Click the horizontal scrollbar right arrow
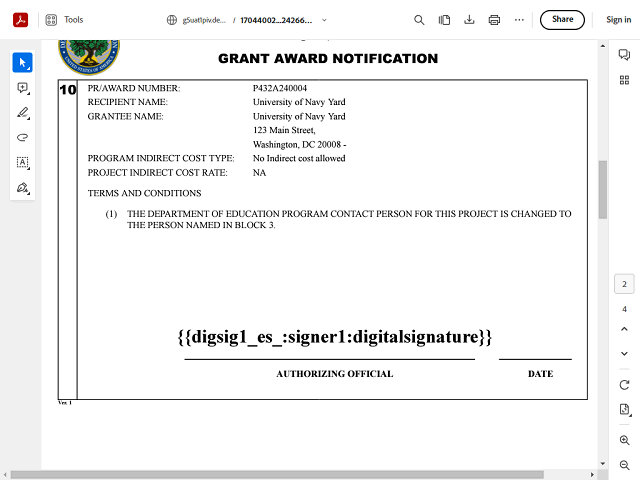 (592, 475)
